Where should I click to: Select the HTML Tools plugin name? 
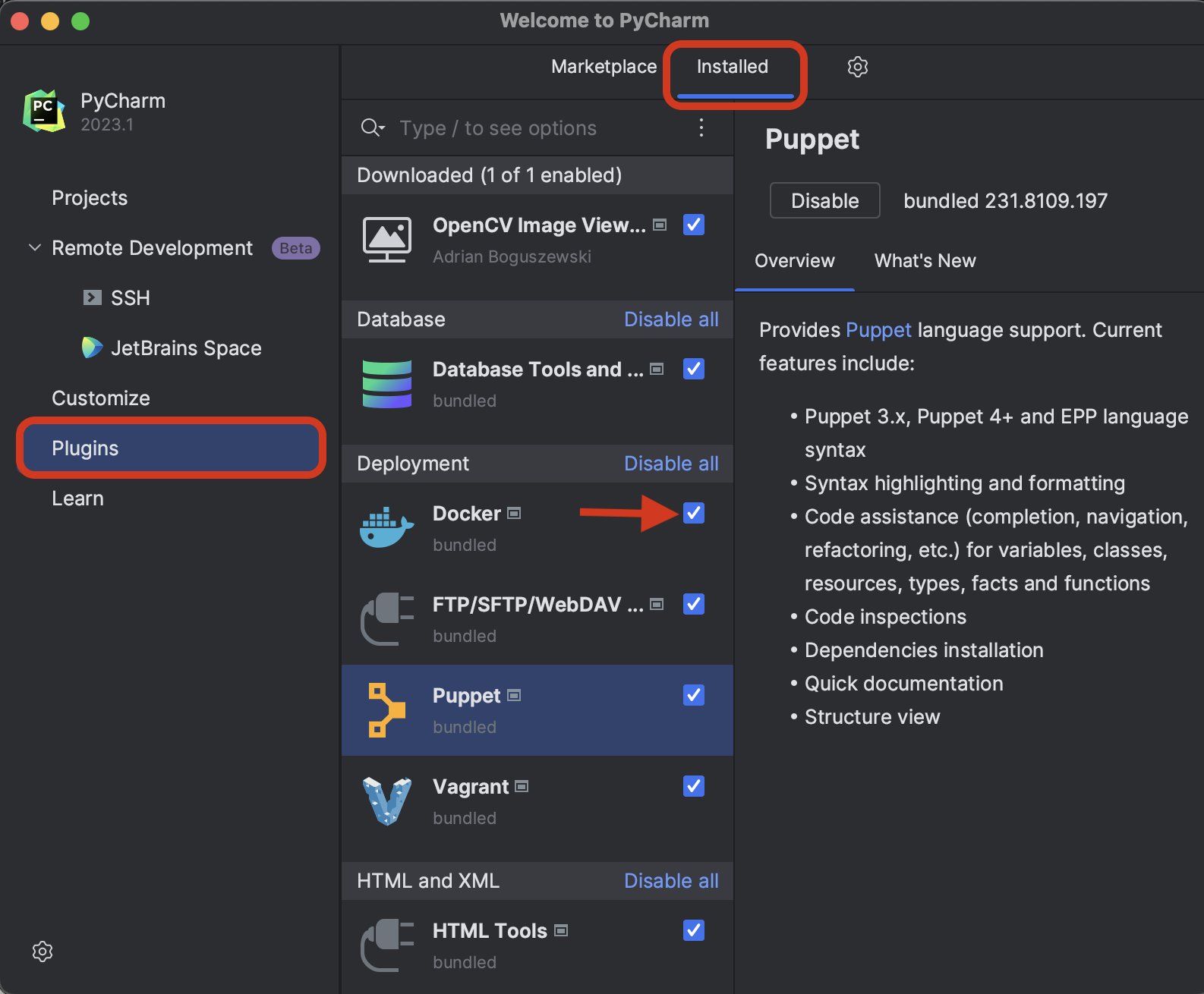[x=490, y=931]
